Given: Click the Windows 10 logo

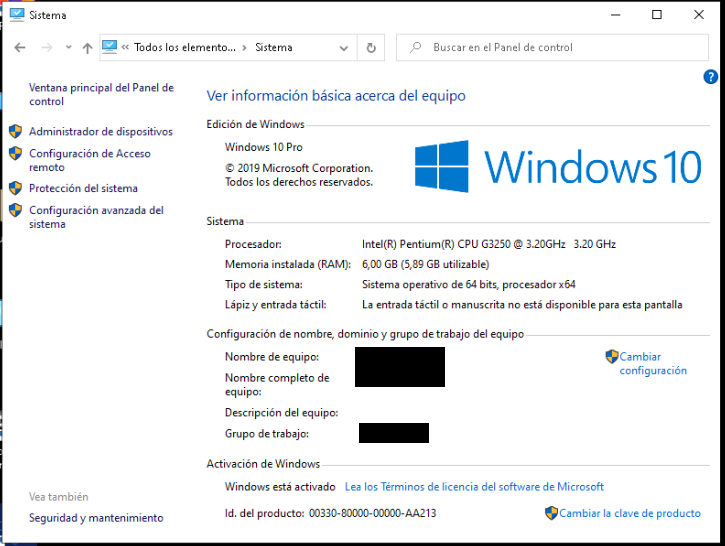Looking at the screenshot, I should [x=558, y=166].
